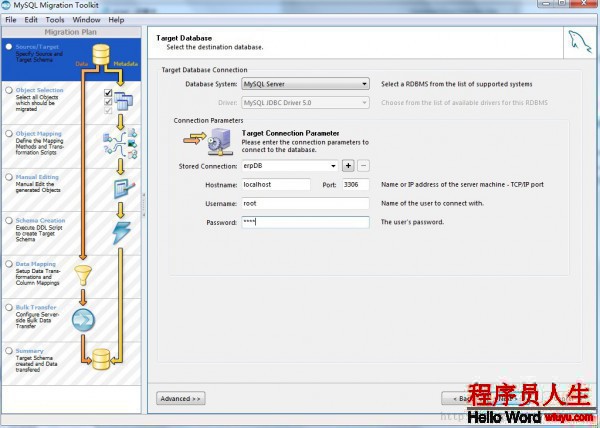Viewport: 600px width, 428px height.
Task: Click the Schema Creation lightning bolt icon
Action: [122, 233]
